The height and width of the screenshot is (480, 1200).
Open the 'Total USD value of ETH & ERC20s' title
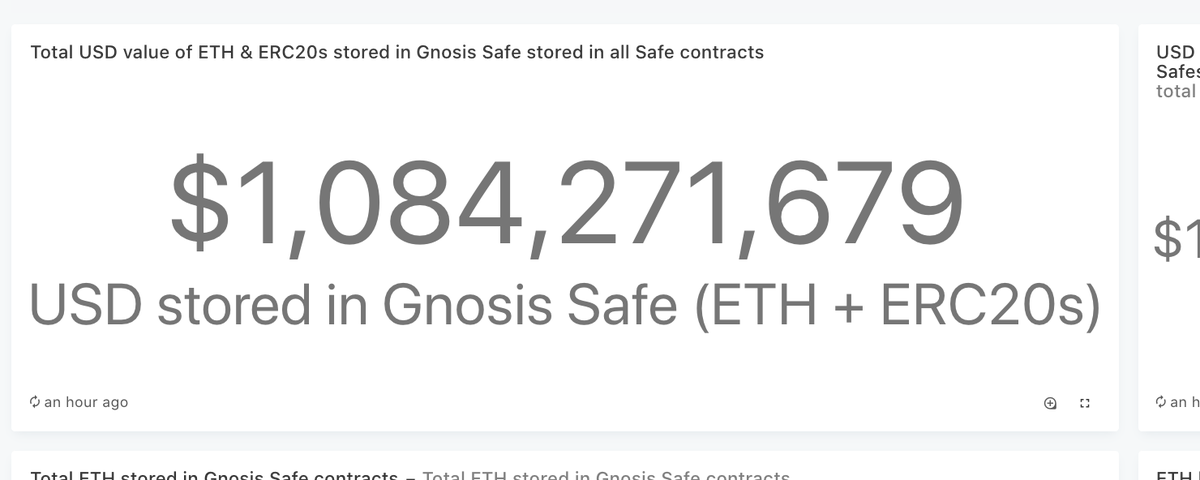tap(397, 52)
